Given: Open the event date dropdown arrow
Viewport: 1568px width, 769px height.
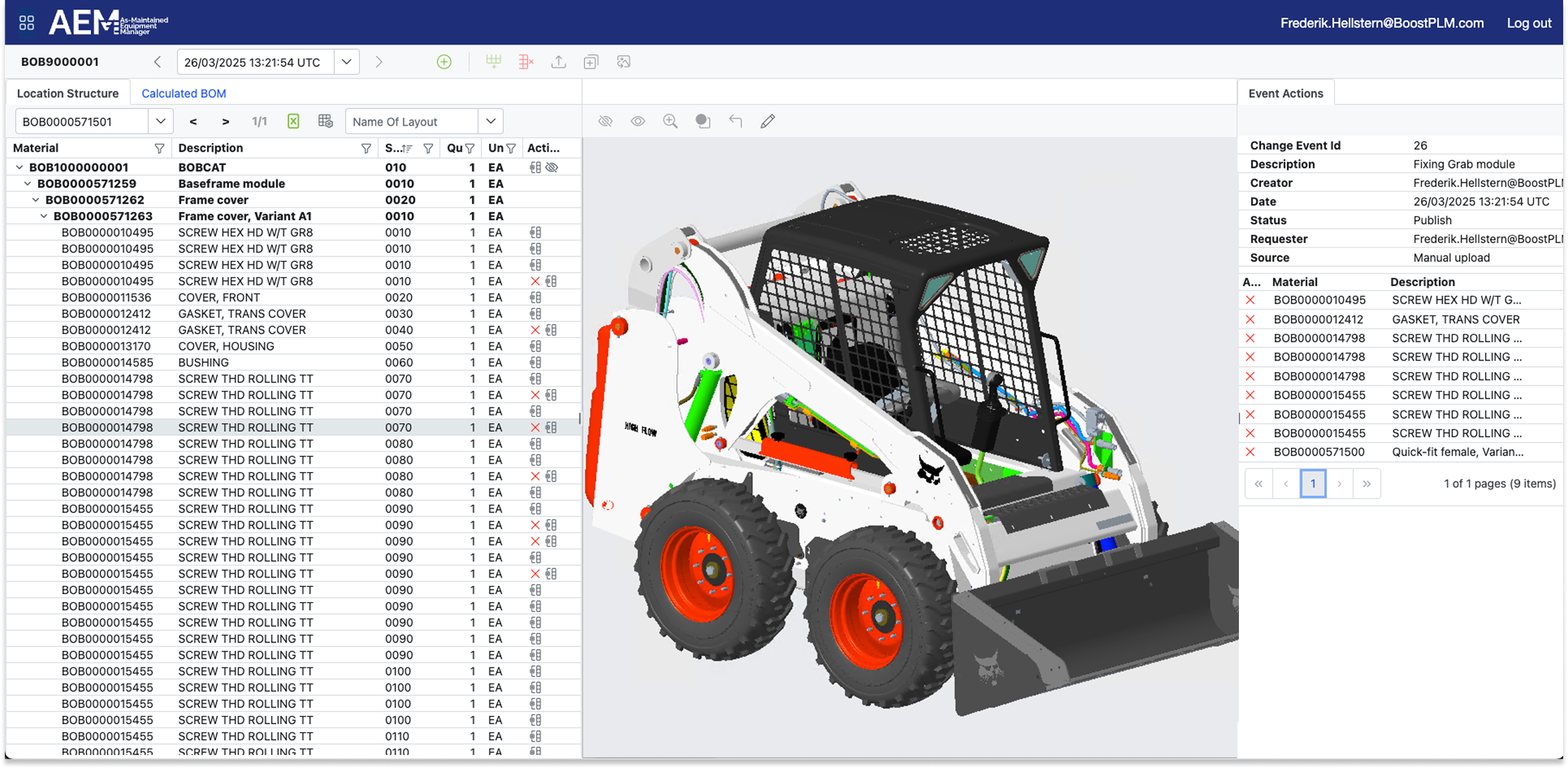Looking at the screenshot, I should pos(347,62).
